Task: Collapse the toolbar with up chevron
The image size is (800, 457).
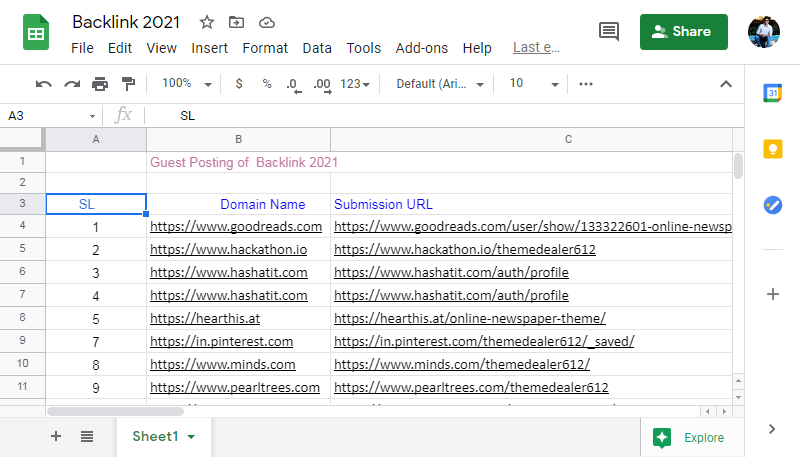Action: tap(726, 84)
